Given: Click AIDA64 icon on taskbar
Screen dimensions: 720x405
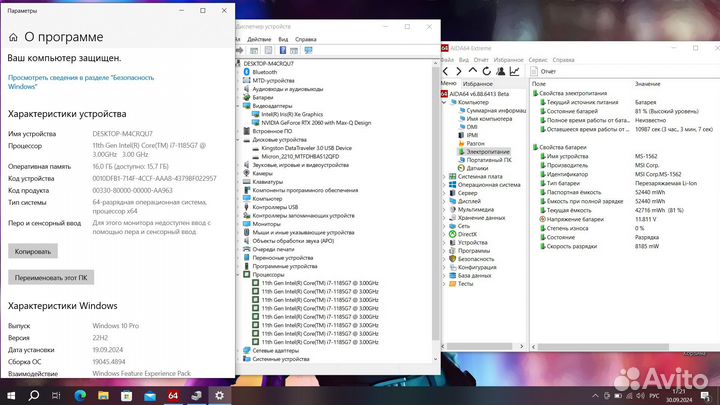Looking at the screenshot, I should click(173, 395).
